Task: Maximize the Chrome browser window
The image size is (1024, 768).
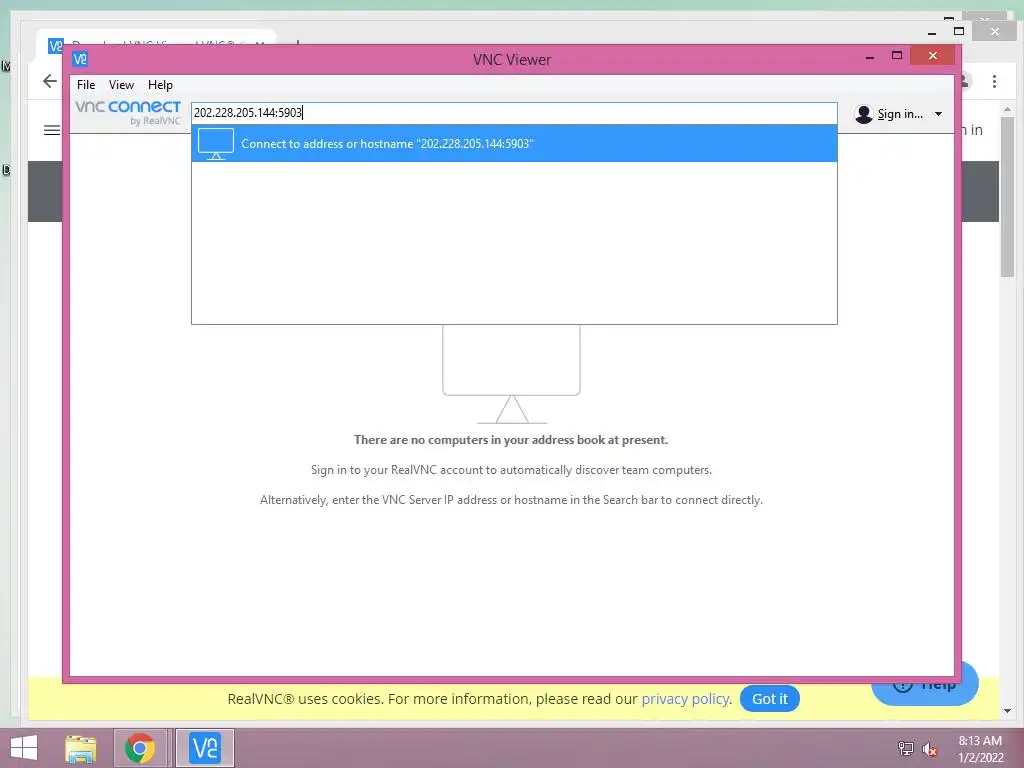Action: (959, 31)
